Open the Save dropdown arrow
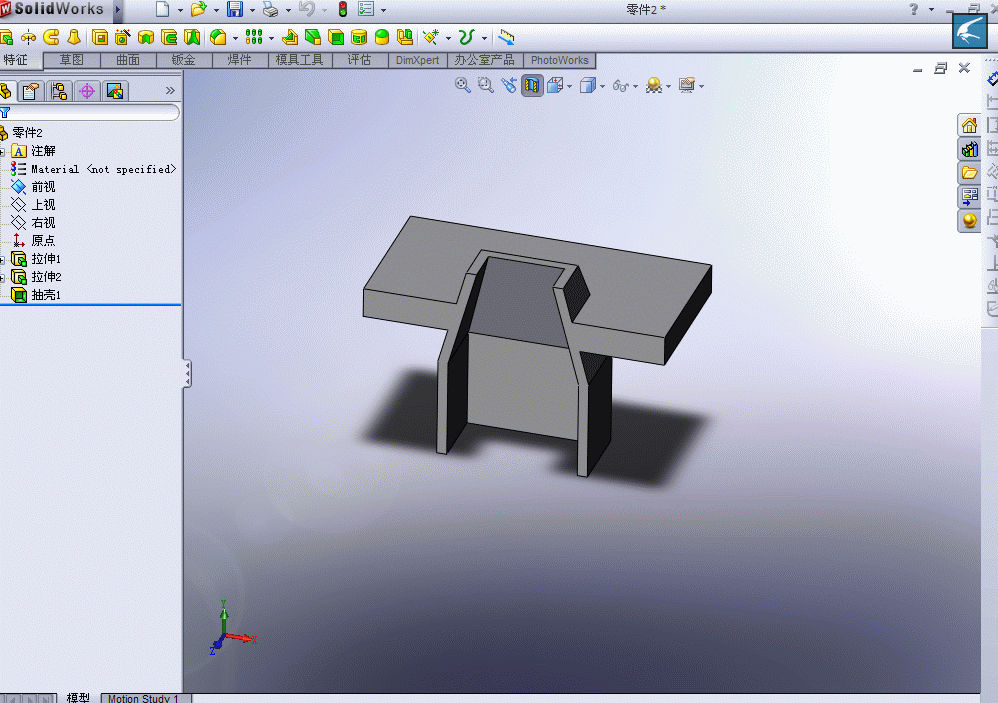 253,10
